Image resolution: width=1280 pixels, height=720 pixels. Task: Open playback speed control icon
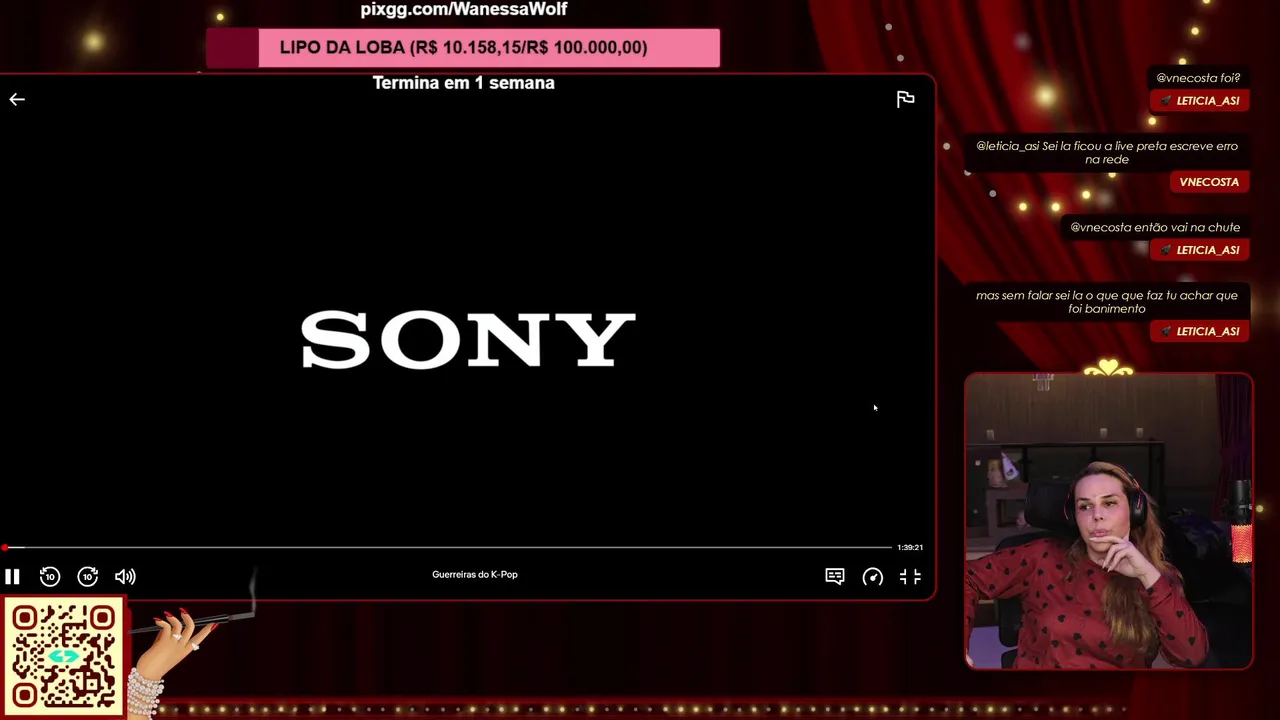873,576
